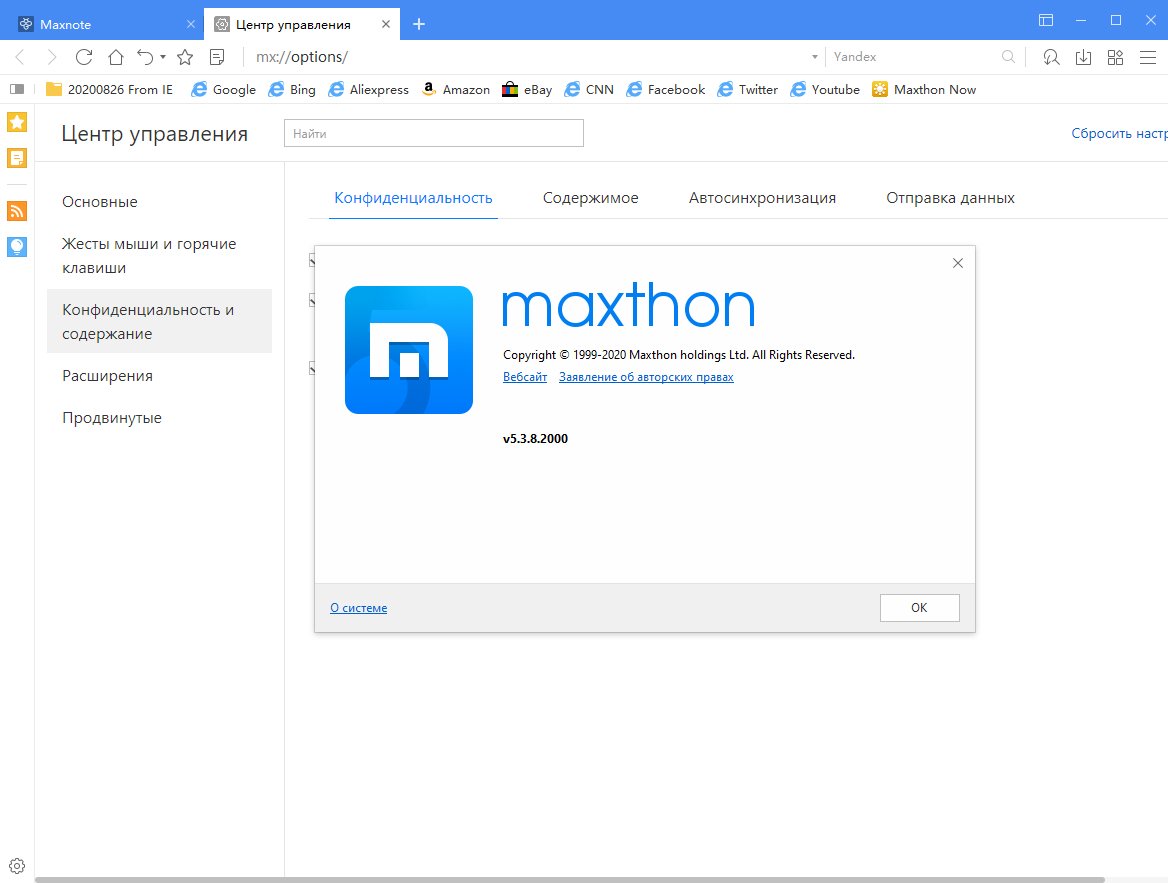Open the extensions grid icon in toolbar
Screen dimensions: 1168x883
pos(1116,57)
